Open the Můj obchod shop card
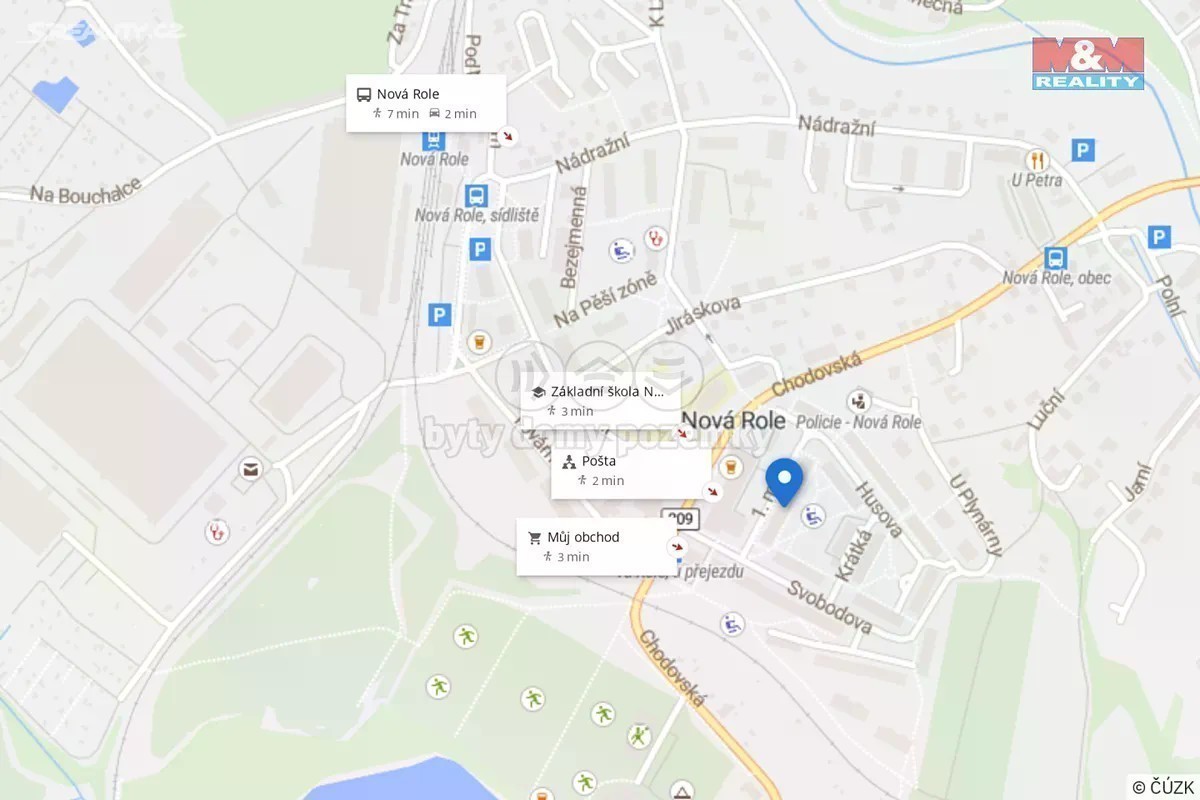This screenshot has width=1200, height=800. click(x=596, y=546)
